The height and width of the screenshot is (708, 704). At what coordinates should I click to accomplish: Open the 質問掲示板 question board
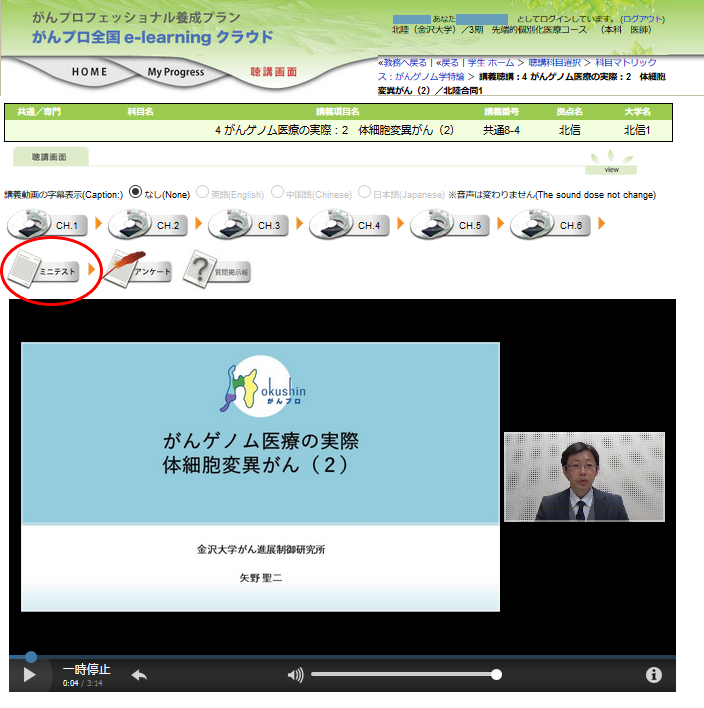[217, 270]
